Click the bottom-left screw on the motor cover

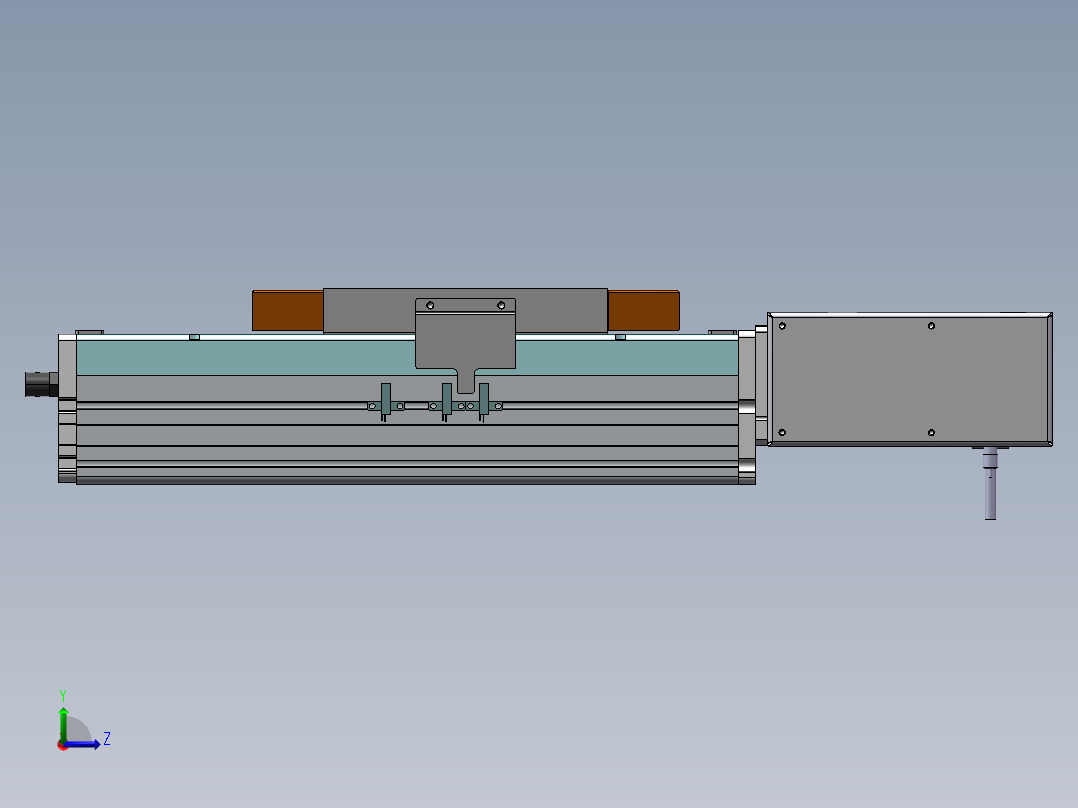pyautogui.click(x=782, y=433)
